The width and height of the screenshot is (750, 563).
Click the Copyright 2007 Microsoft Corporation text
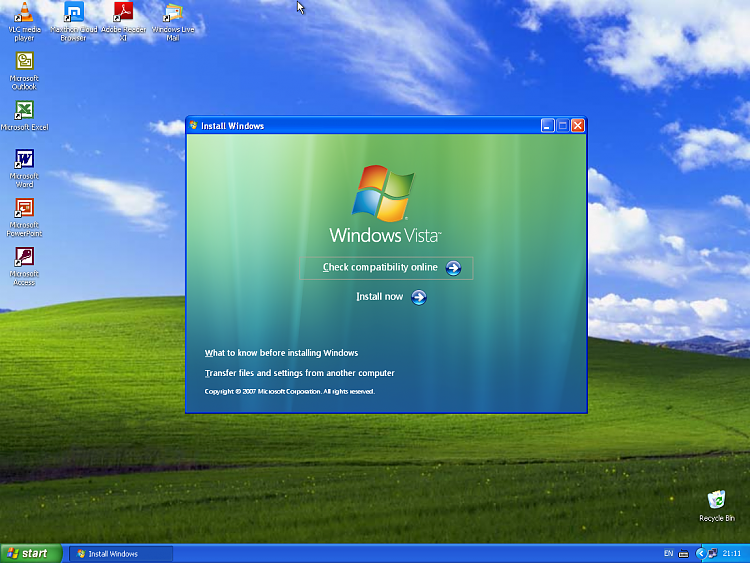point(289,391)
